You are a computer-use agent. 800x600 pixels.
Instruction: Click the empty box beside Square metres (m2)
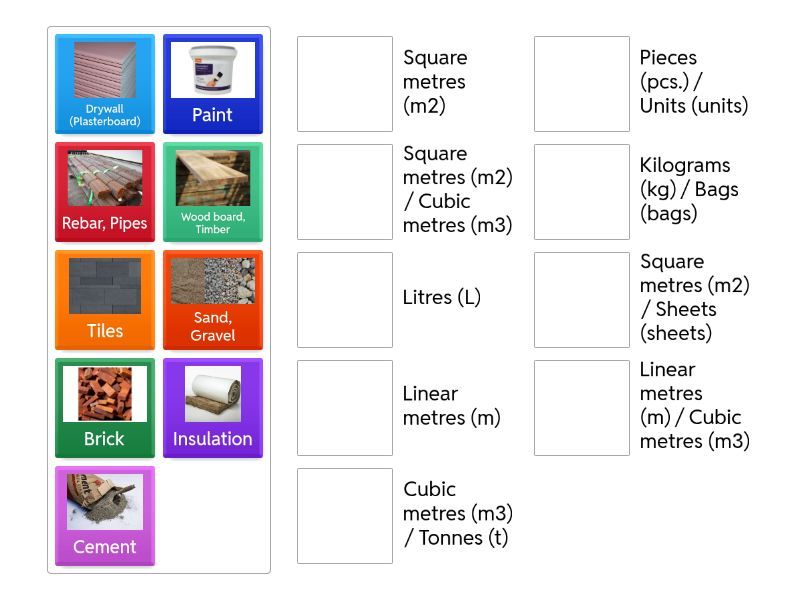pyautogui.click(x=345, y=84)
